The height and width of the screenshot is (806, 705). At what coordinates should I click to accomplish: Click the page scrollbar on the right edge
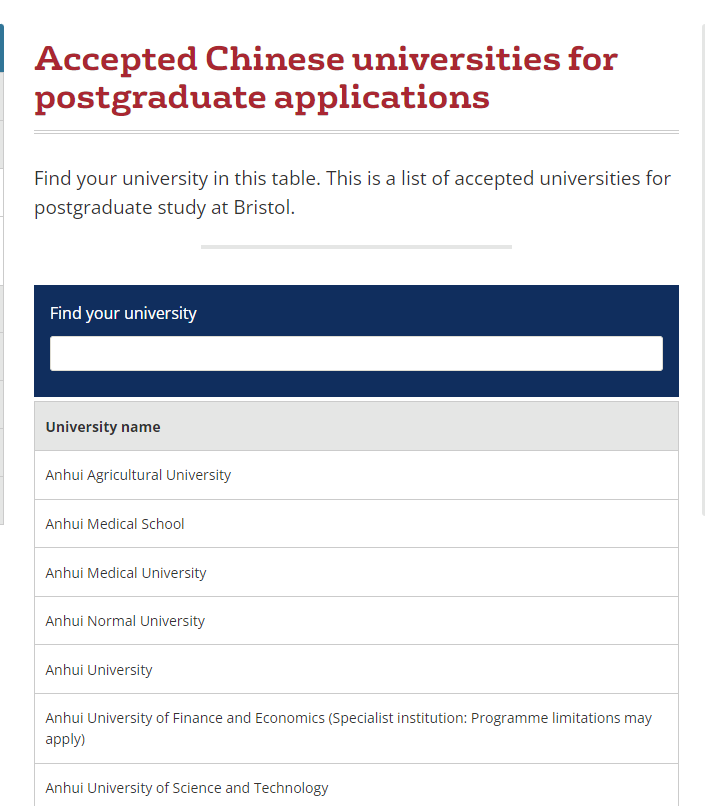pos(703,269)
